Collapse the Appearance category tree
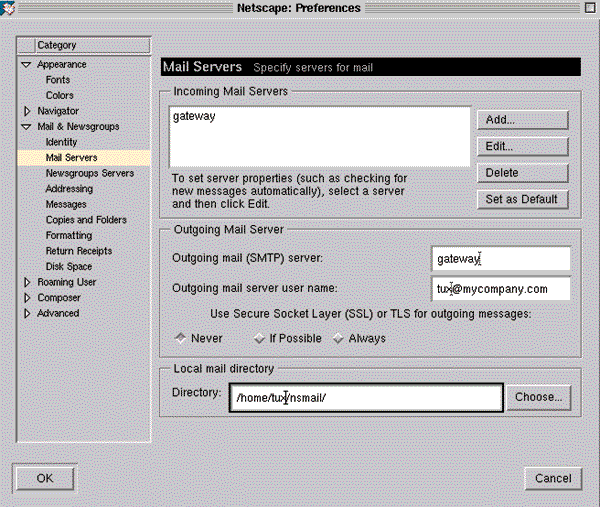The image size is (600, 507). pos(27,65)
